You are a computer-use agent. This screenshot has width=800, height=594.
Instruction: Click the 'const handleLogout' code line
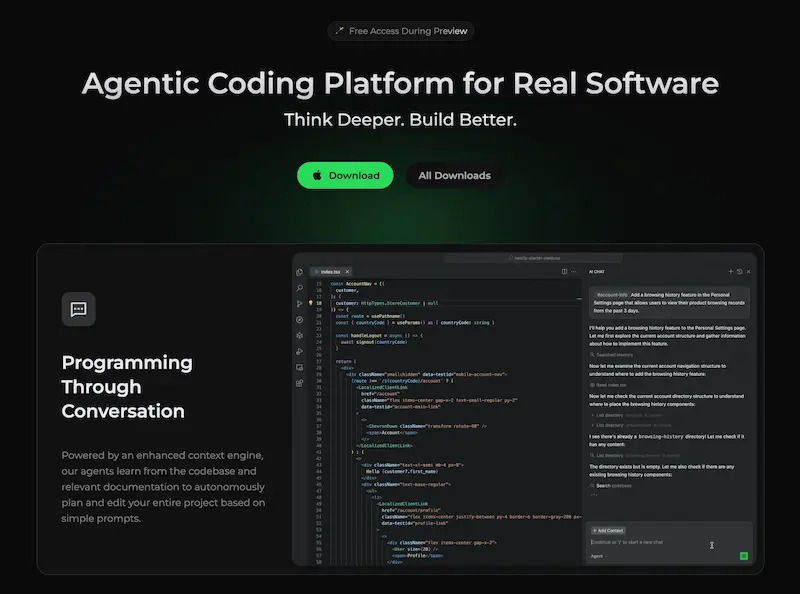(x=379, y=336)
